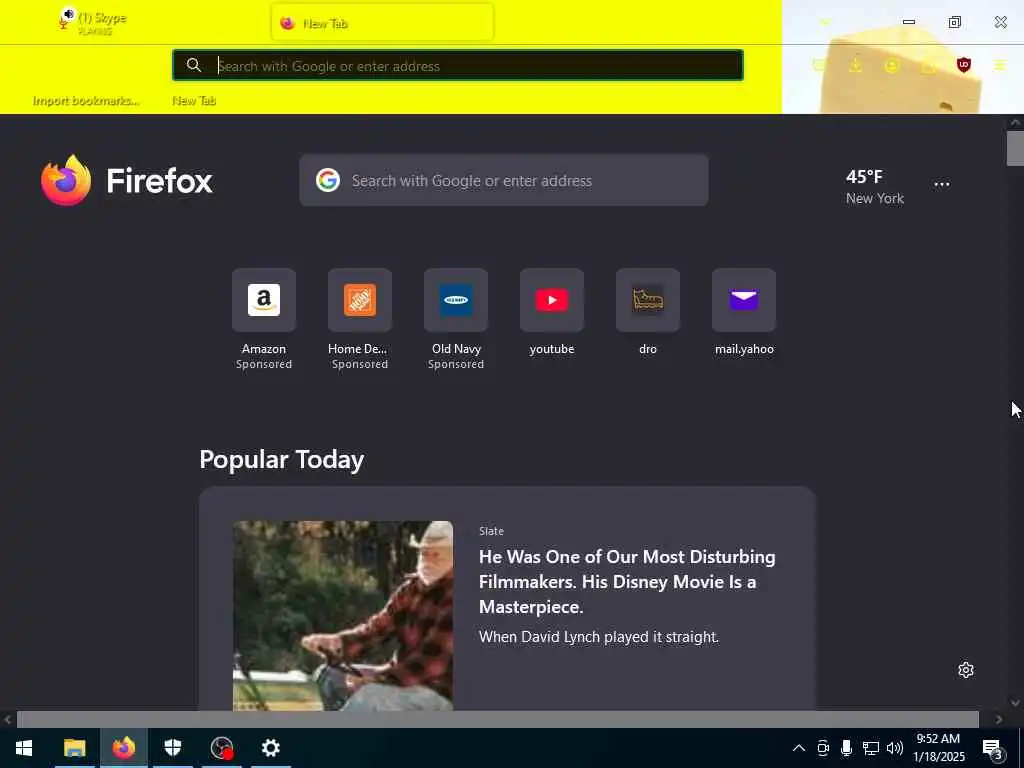Open the Downloads toolbar icon
The image size is (1024, 768).
coord(855,65)
